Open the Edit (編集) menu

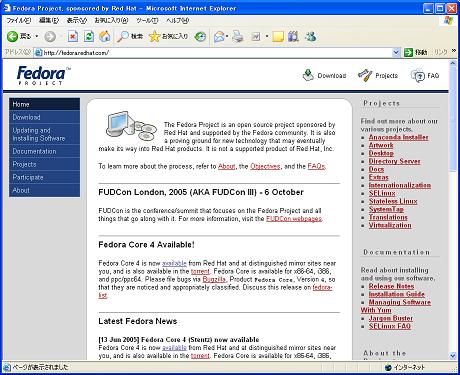coord(49,20)
